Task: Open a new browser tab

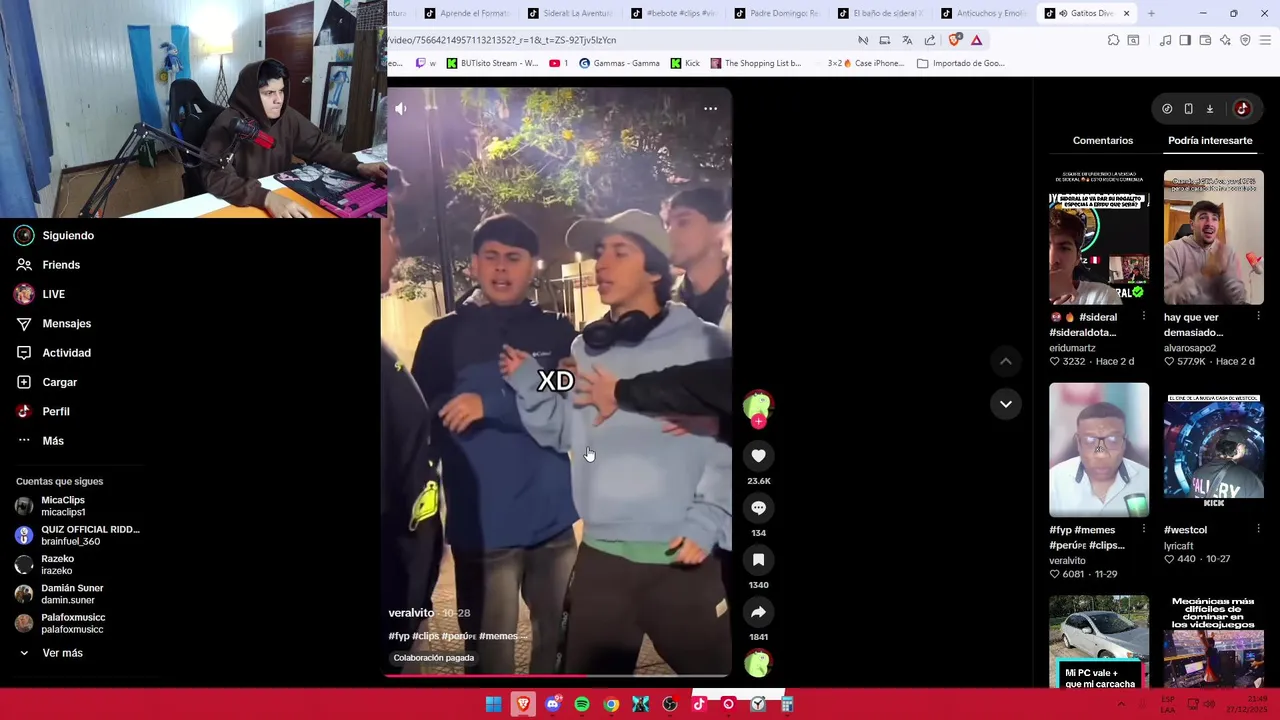Action: 1151,13
